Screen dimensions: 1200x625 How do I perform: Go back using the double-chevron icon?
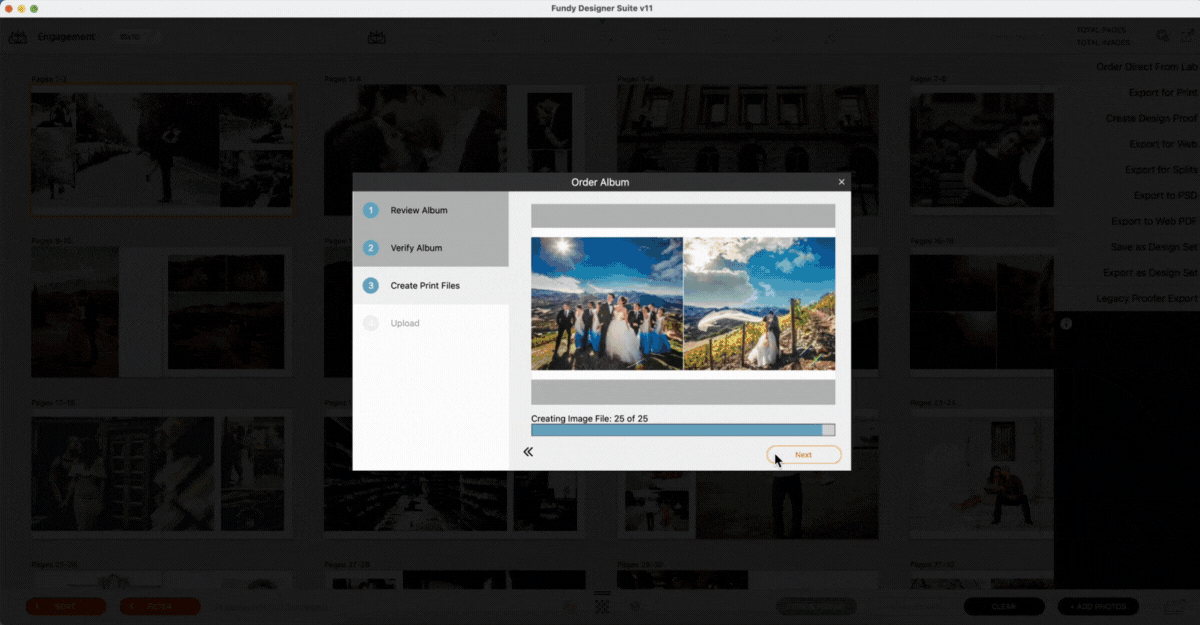coord(528,452)
